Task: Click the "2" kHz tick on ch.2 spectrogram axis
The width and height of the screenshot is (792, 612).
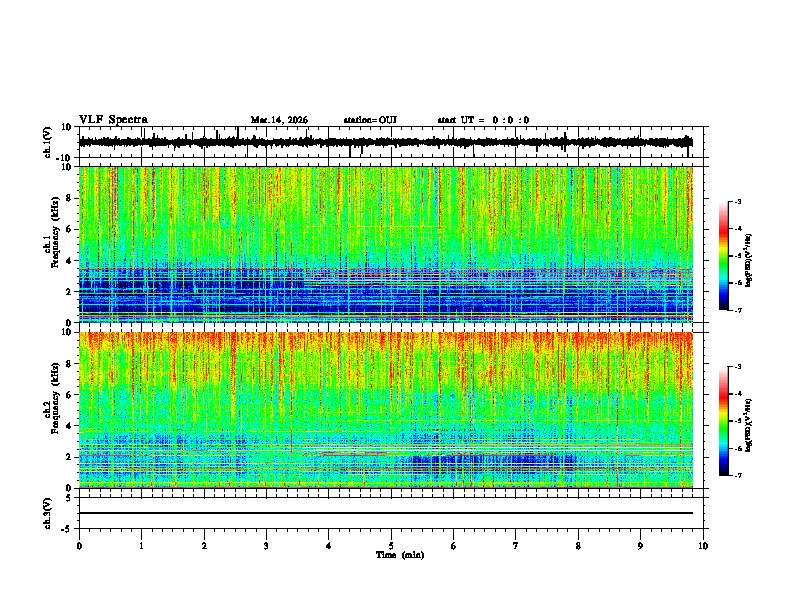Action: 69,457
